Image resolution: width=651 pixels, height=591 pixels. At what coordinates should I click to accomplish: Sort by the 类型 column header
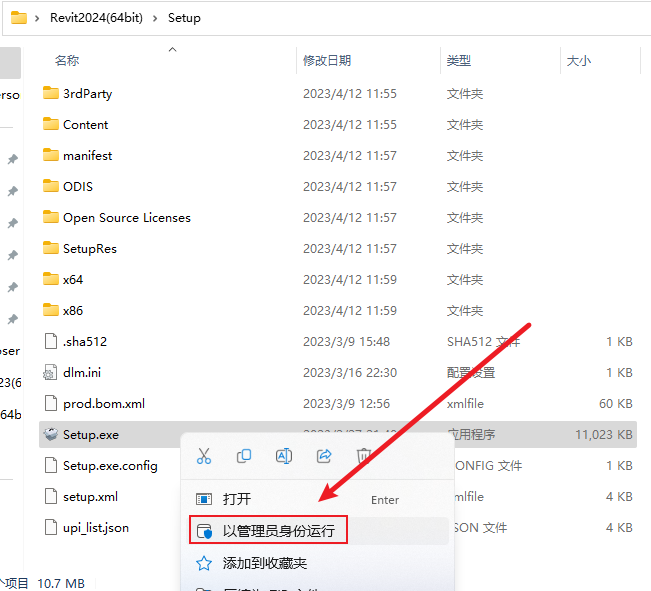(459, 61)
